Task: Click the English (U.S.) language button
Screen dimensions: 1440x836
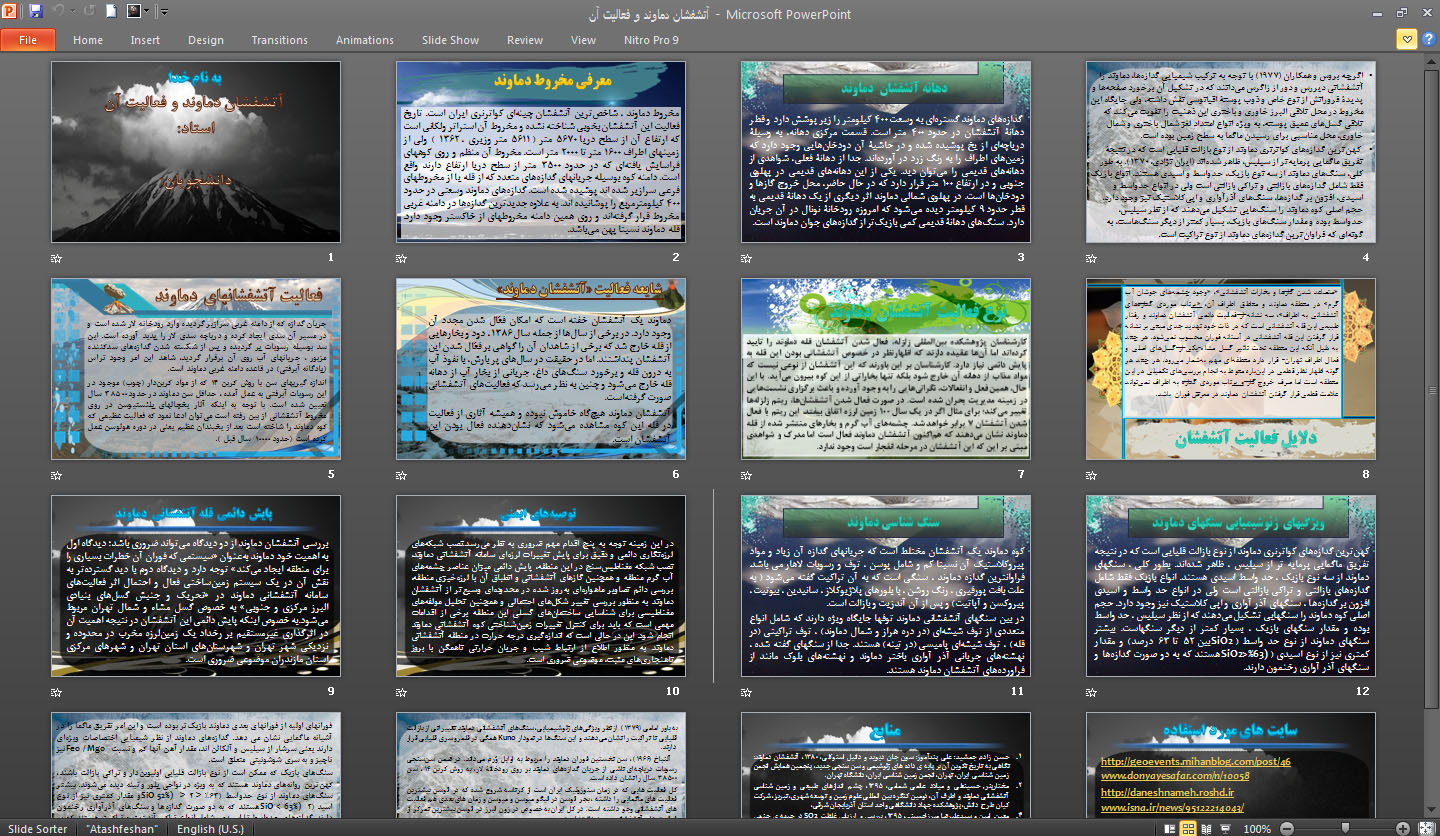Action: point(210,829)
